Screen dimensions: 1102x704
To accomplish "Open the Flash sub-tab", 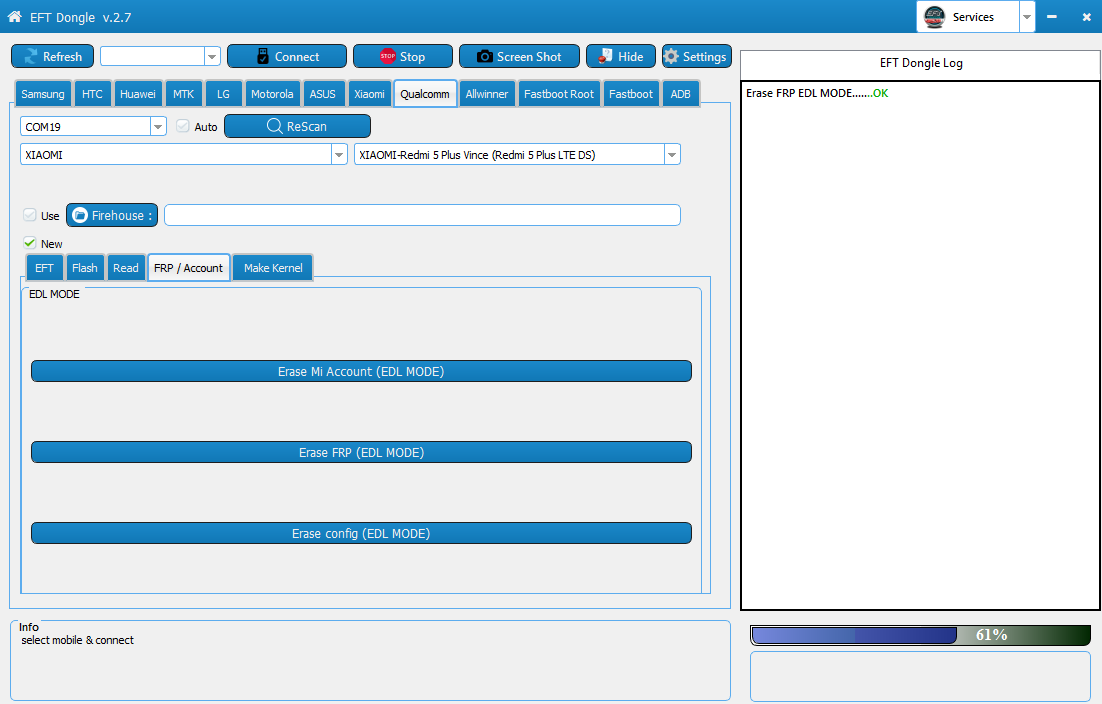I will click(x=84, y=268).
